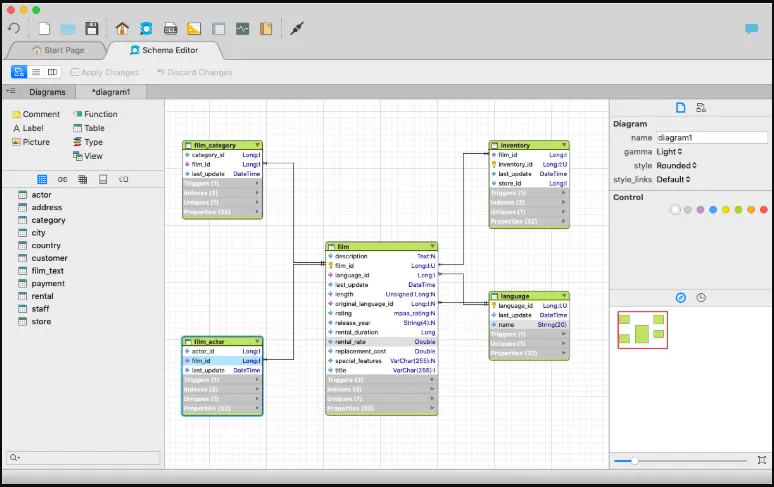Click the diagram name input field
The height and width of the screenshot is (487, 774).
[x=712, y=138]
